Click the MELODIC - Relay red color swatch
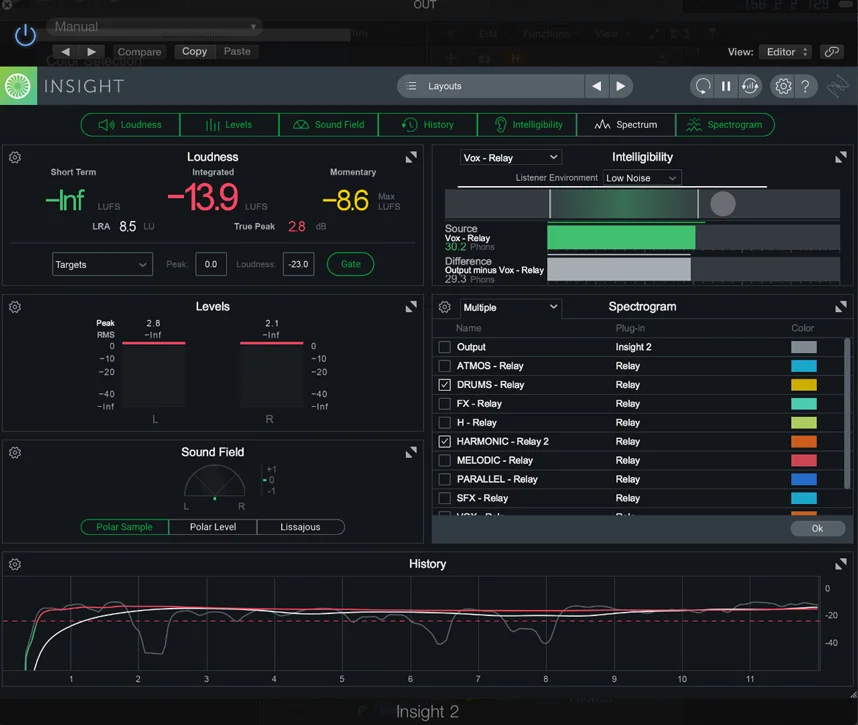The width and height of the screenshot is (858, 725). coord(804,460)
